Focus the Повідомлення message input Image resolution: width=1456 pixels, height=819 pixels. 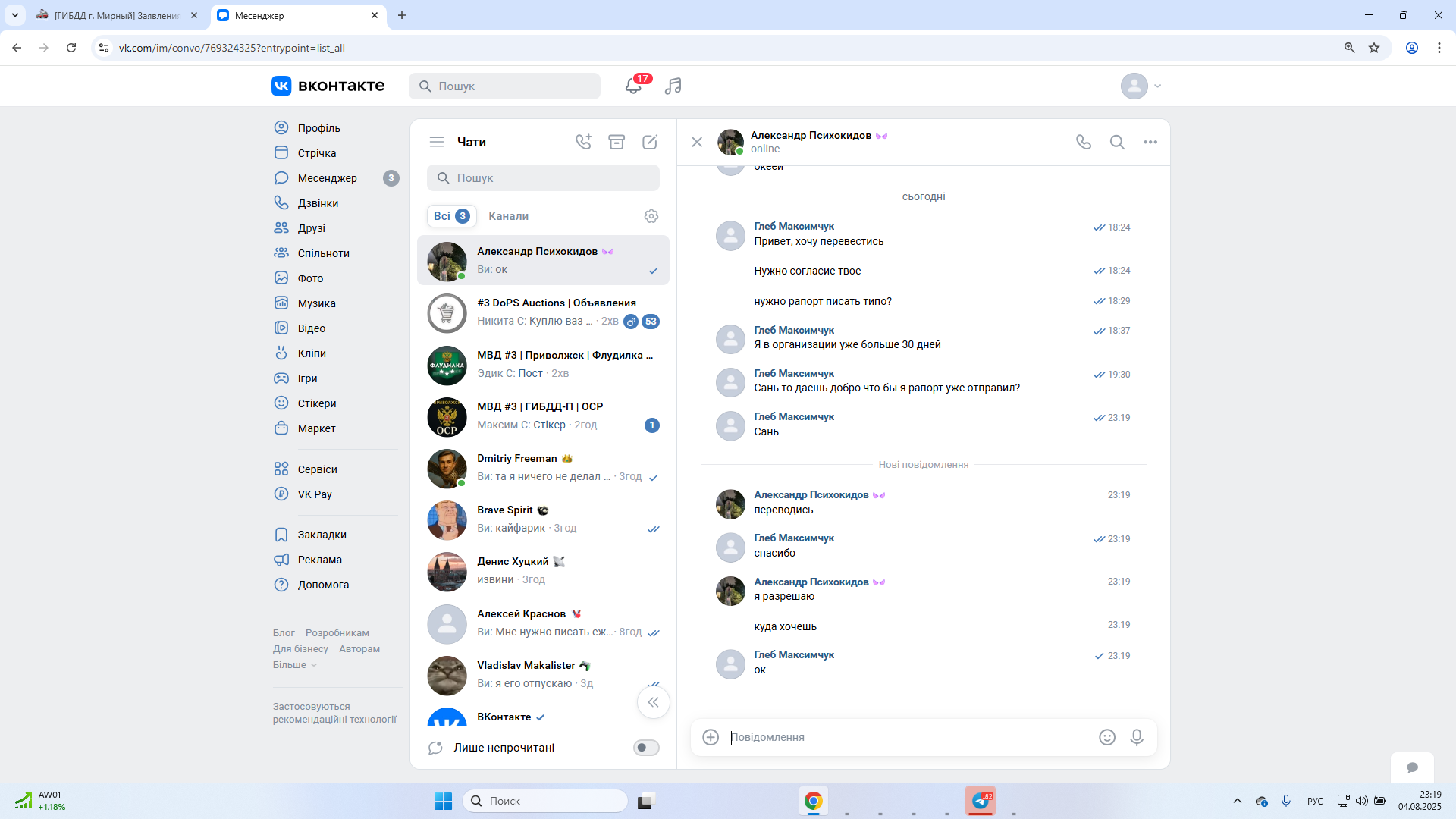pyautogui.click(x=910, y=737)
